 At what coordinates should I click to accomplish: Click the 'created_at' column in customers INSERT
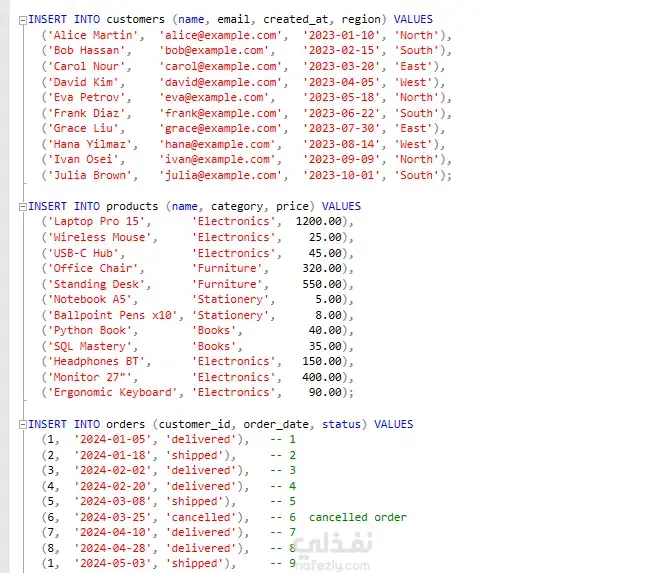click(x=296, y=20)
